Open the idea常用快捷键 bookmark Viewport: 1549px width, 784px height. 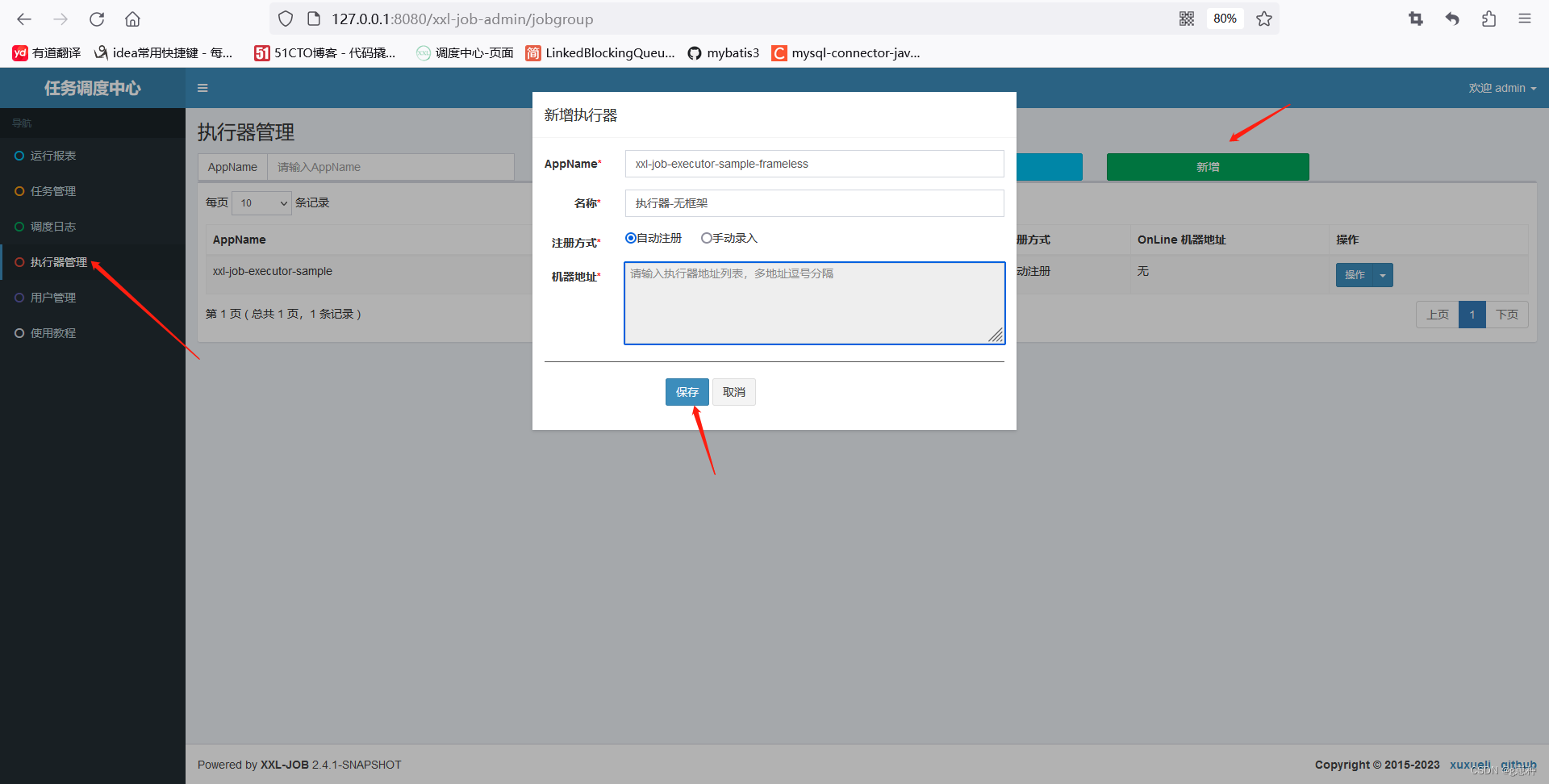(x=164, y=52)
